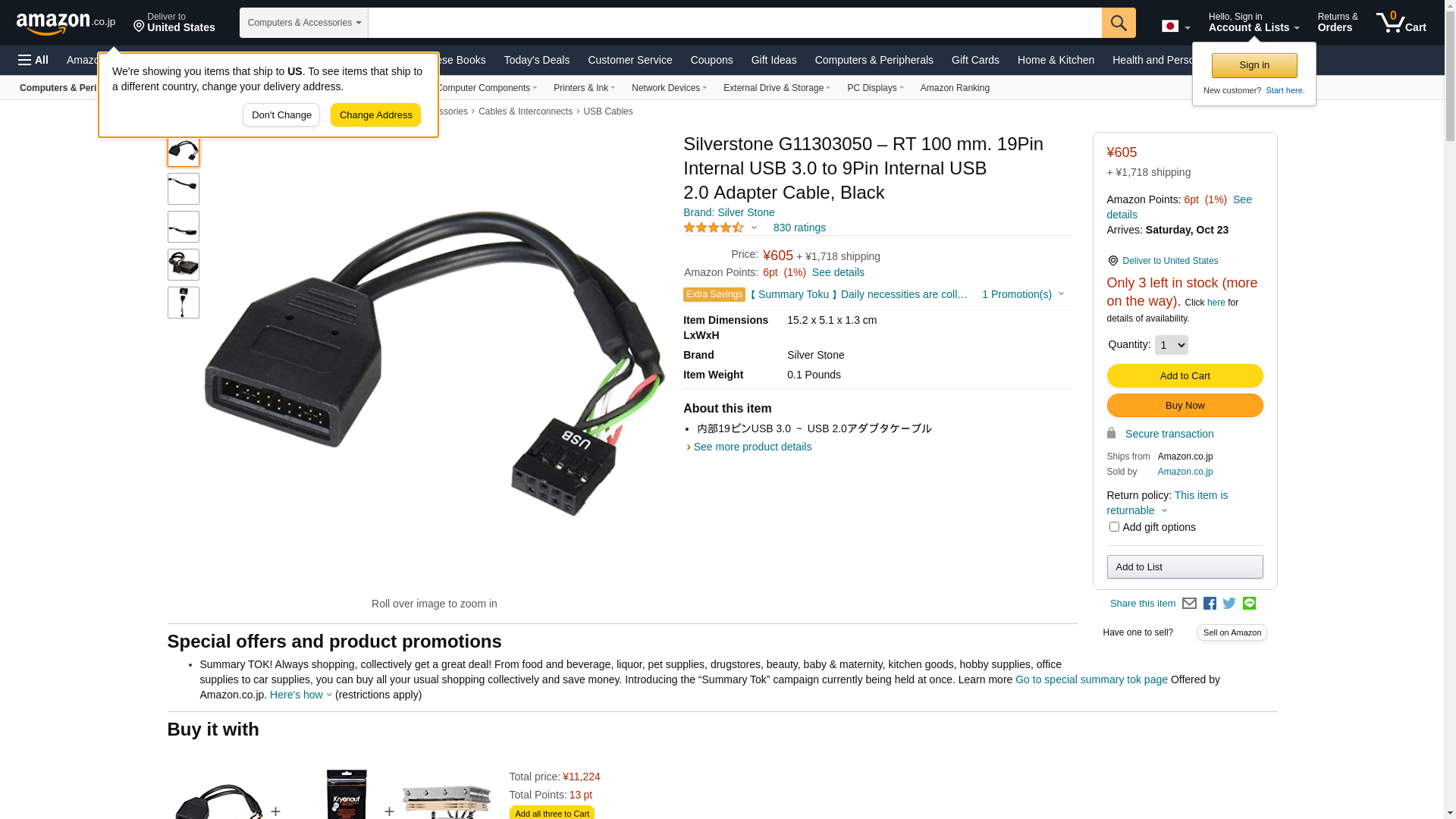Expand the 1 Promotion(s) details

tap(1022, 294)
